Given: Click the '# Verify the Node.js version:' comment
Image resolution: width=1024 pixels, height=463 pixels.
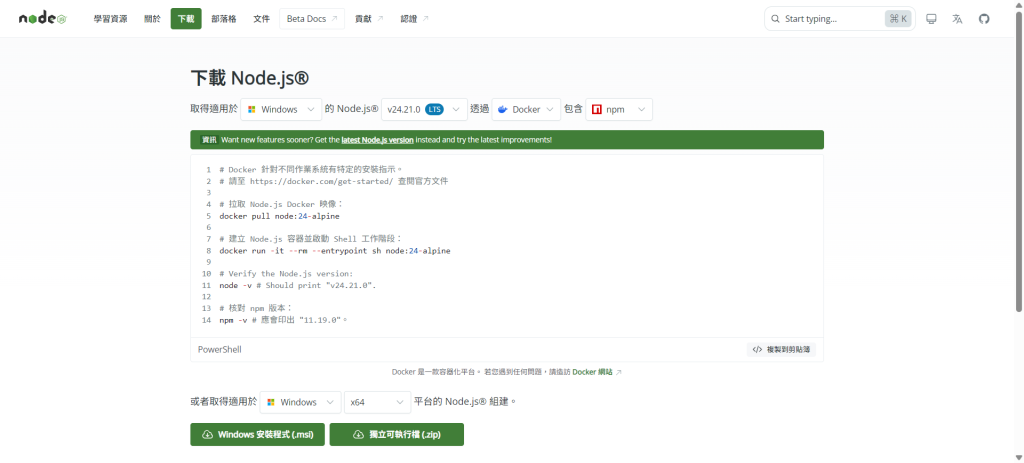Looking at the screenshot, I should coord(286,274).
